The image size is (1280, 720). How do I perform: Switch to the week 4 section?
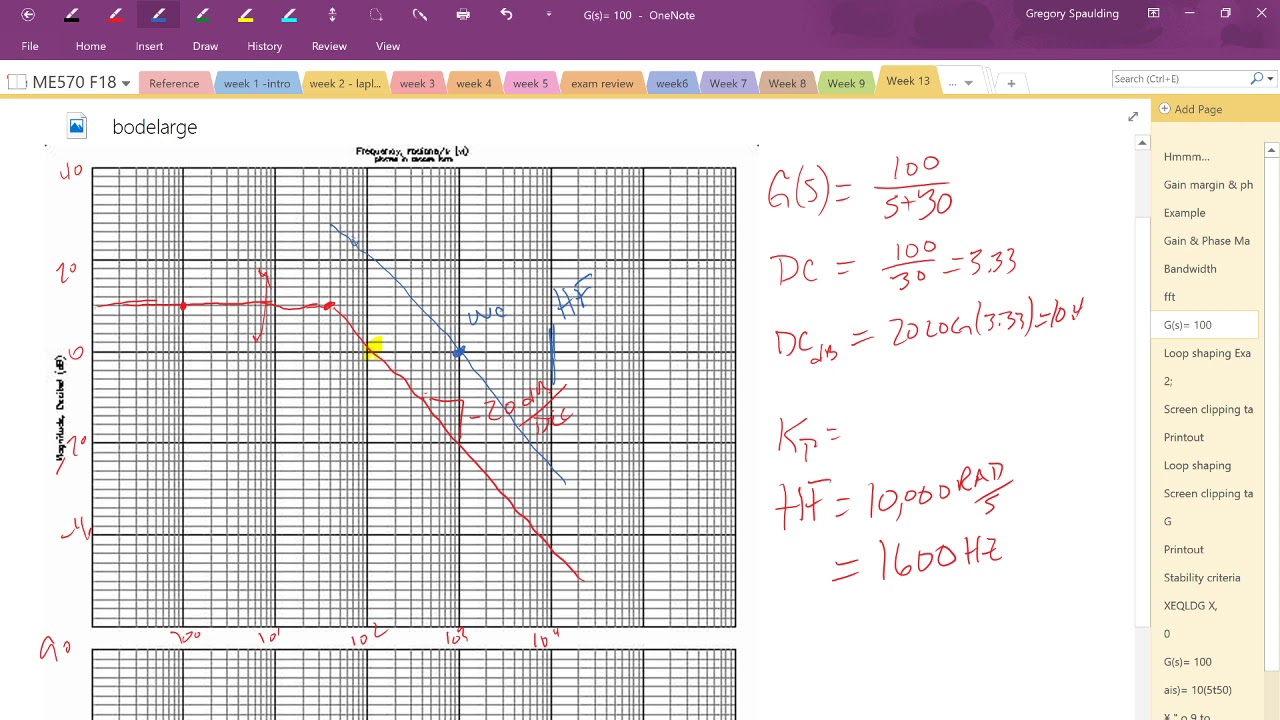tap(474, 84)
